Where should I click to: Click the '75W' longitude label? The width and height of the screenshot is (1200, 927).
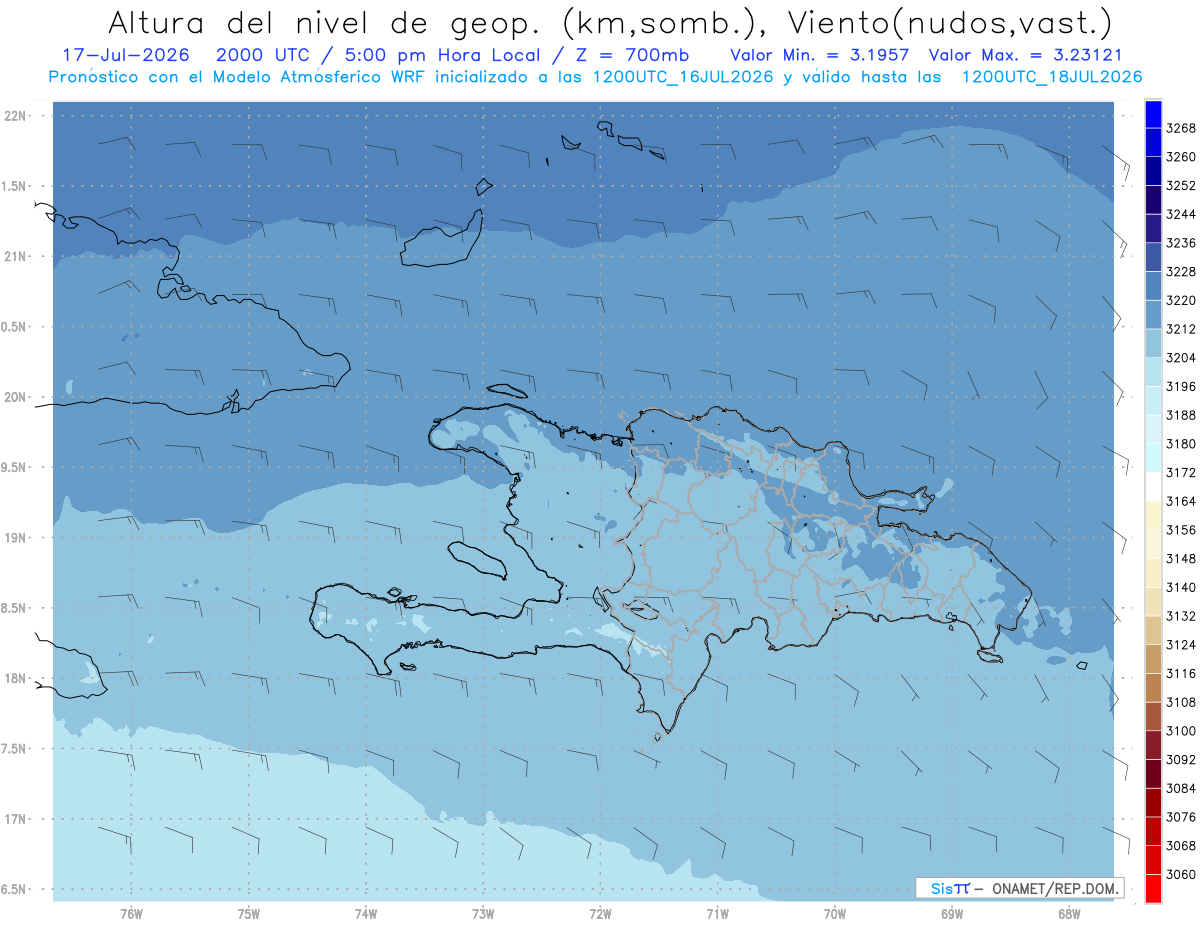[x=249, y=913]
